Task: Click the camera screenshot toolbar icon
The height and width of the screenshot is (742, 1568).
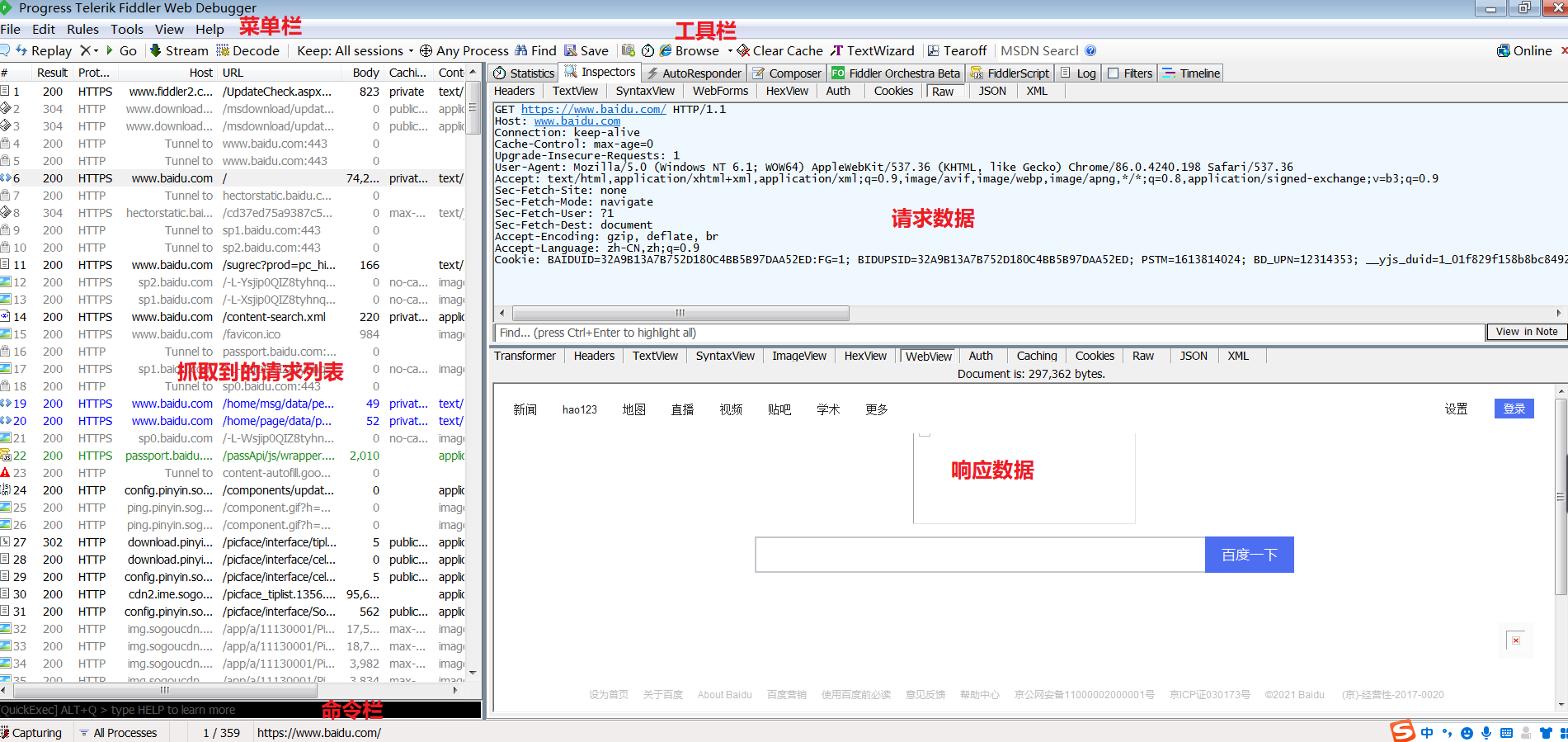Action: (629, 50)
